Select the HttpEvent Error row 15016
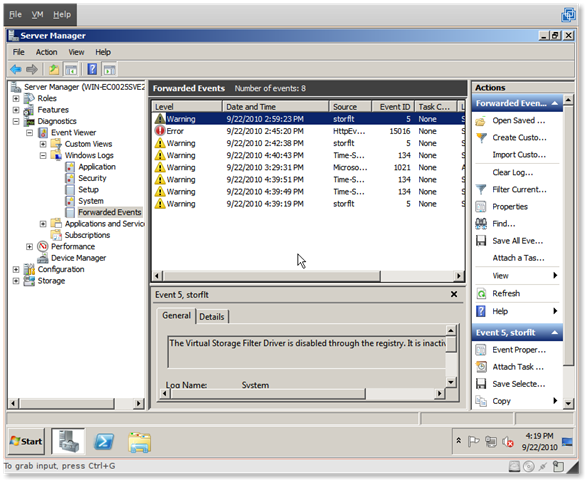The height and width of the screenshot is (480, 585). (309, 131)
